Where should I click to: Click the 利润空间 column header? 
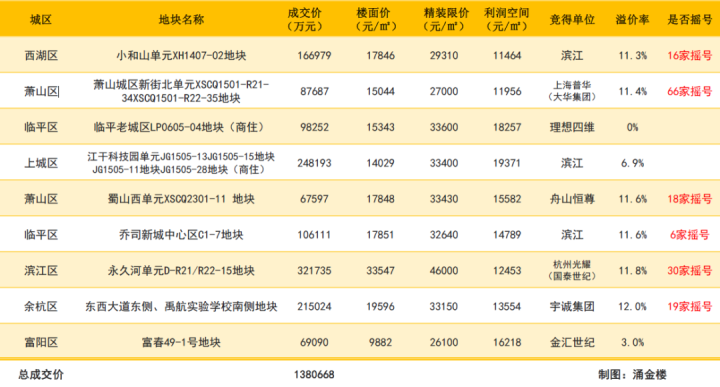pyautogui.click(x=506, y=20)
